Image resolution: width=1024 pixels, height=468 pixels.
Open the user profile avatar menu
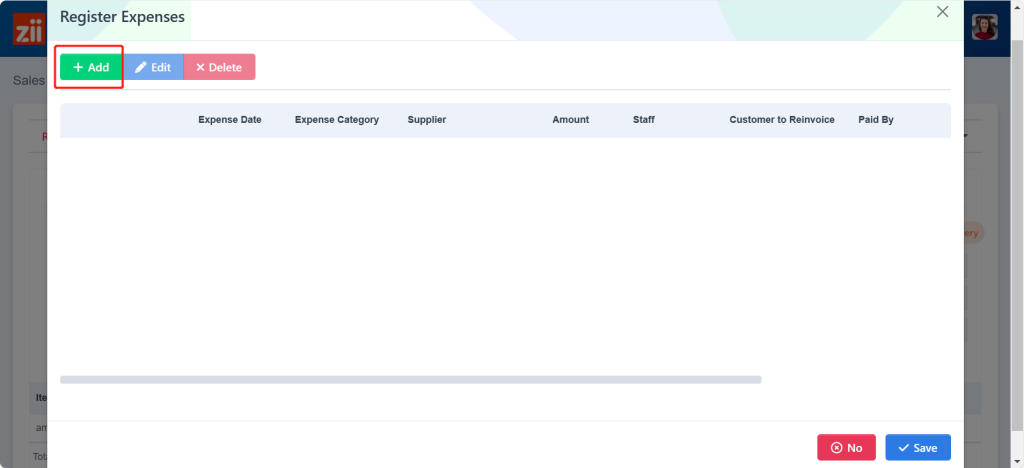[x=987, y=27]
